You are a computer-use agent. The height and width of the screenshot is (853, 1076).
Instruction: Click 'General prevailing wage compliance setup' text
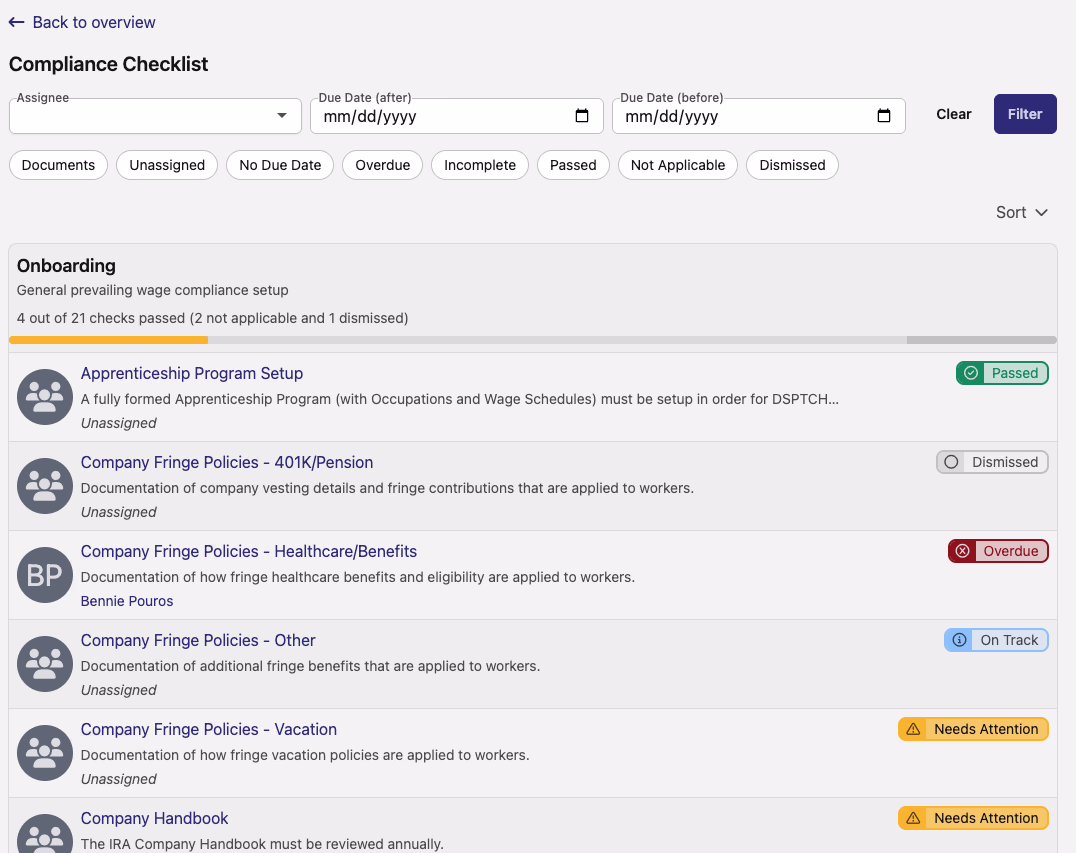tap(152, 290)
